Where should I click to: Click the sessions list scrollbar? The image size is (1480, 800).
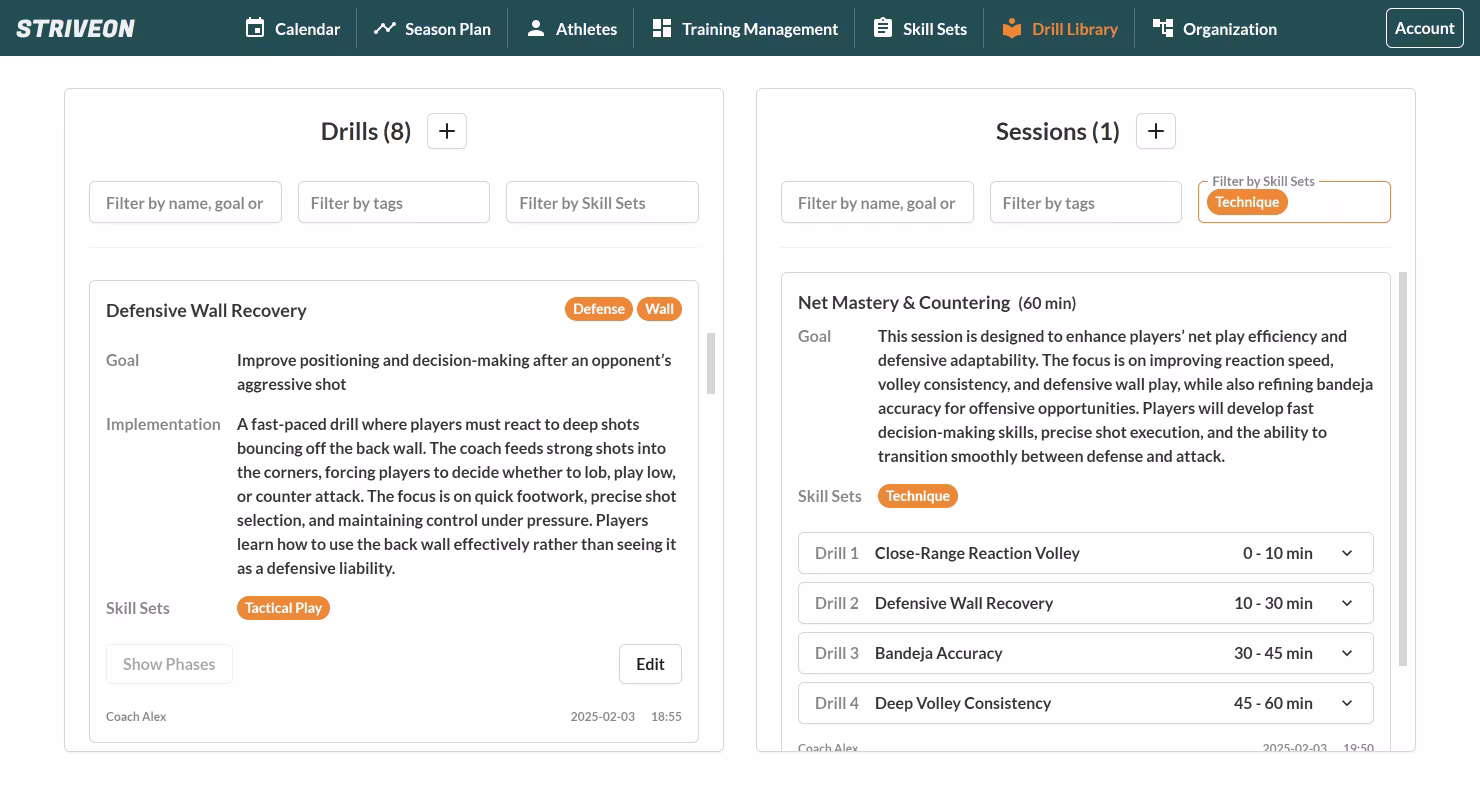1402,468
